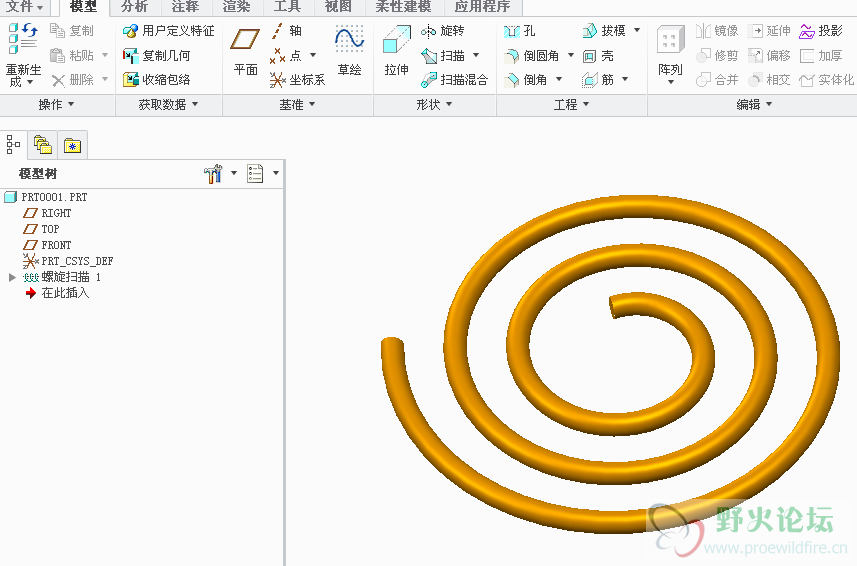Switch to the 注释 ribbon tab
857x566 pixels.
pyautogui.click(x=185, y=7)
